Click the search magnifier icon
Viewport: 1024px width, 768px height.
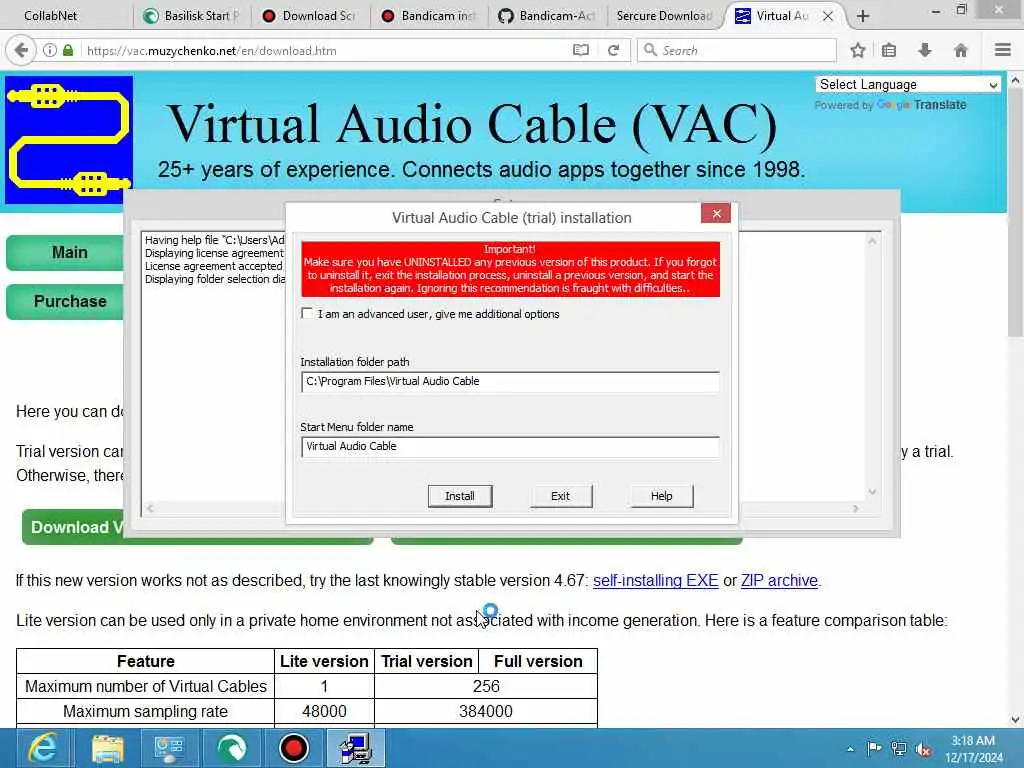coord(650,50)
